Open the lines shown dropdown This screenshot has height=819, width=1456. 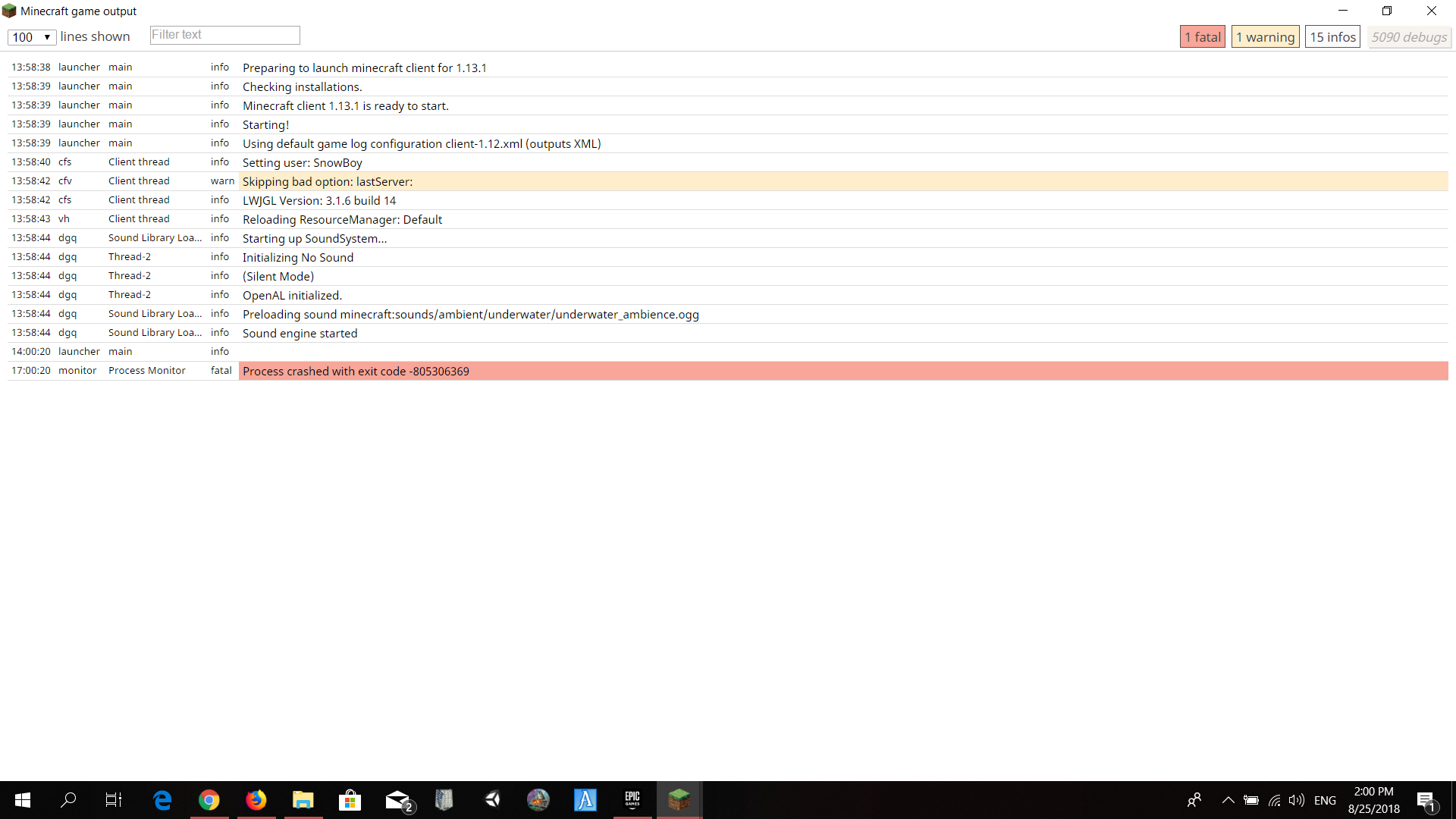(x=32, y=36)
